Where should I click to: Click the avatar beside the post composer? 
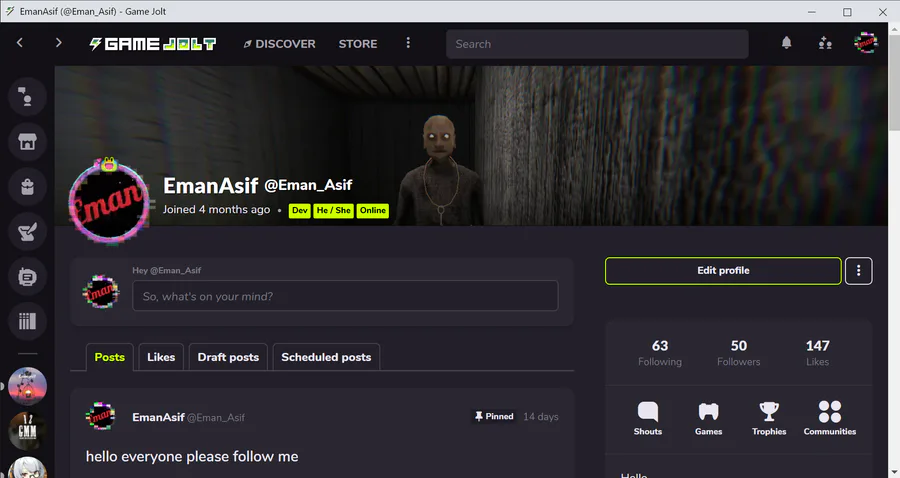pyautogui.click(x=101, y=292)
